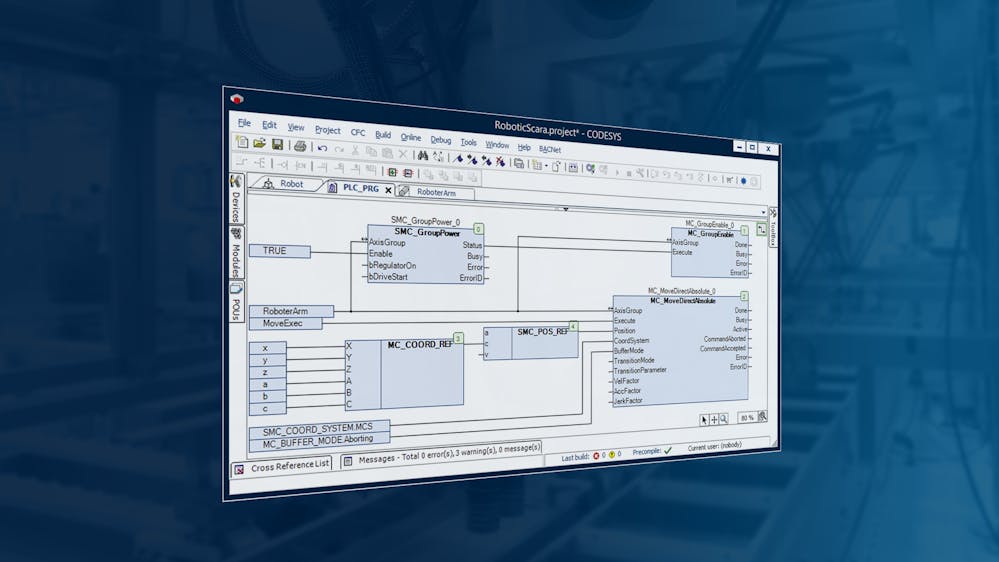Click the New Project toolbar icon

click(x=242, y=142)
